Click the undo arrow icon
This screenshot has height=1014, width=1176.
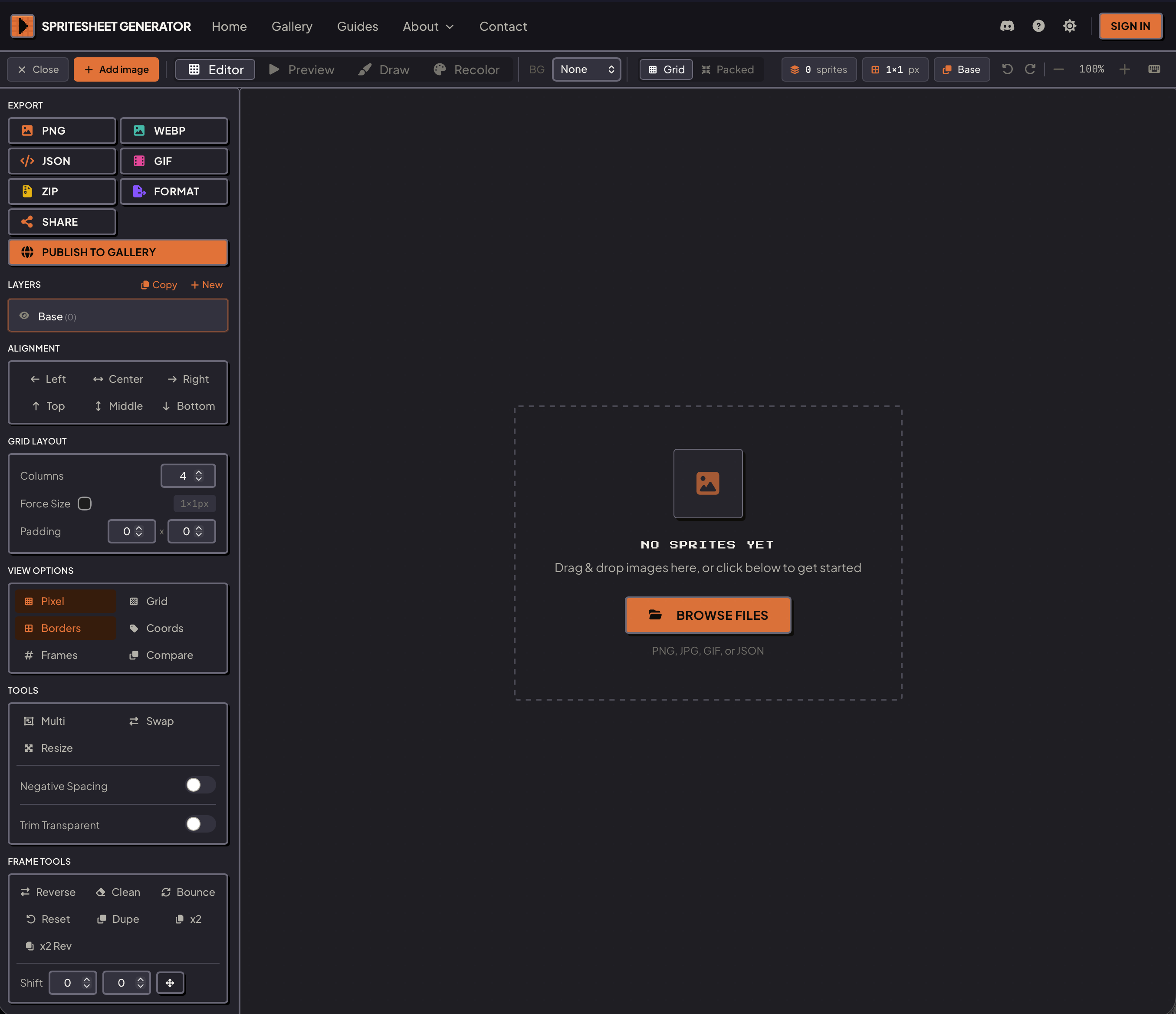click(x=1008, y=69)
